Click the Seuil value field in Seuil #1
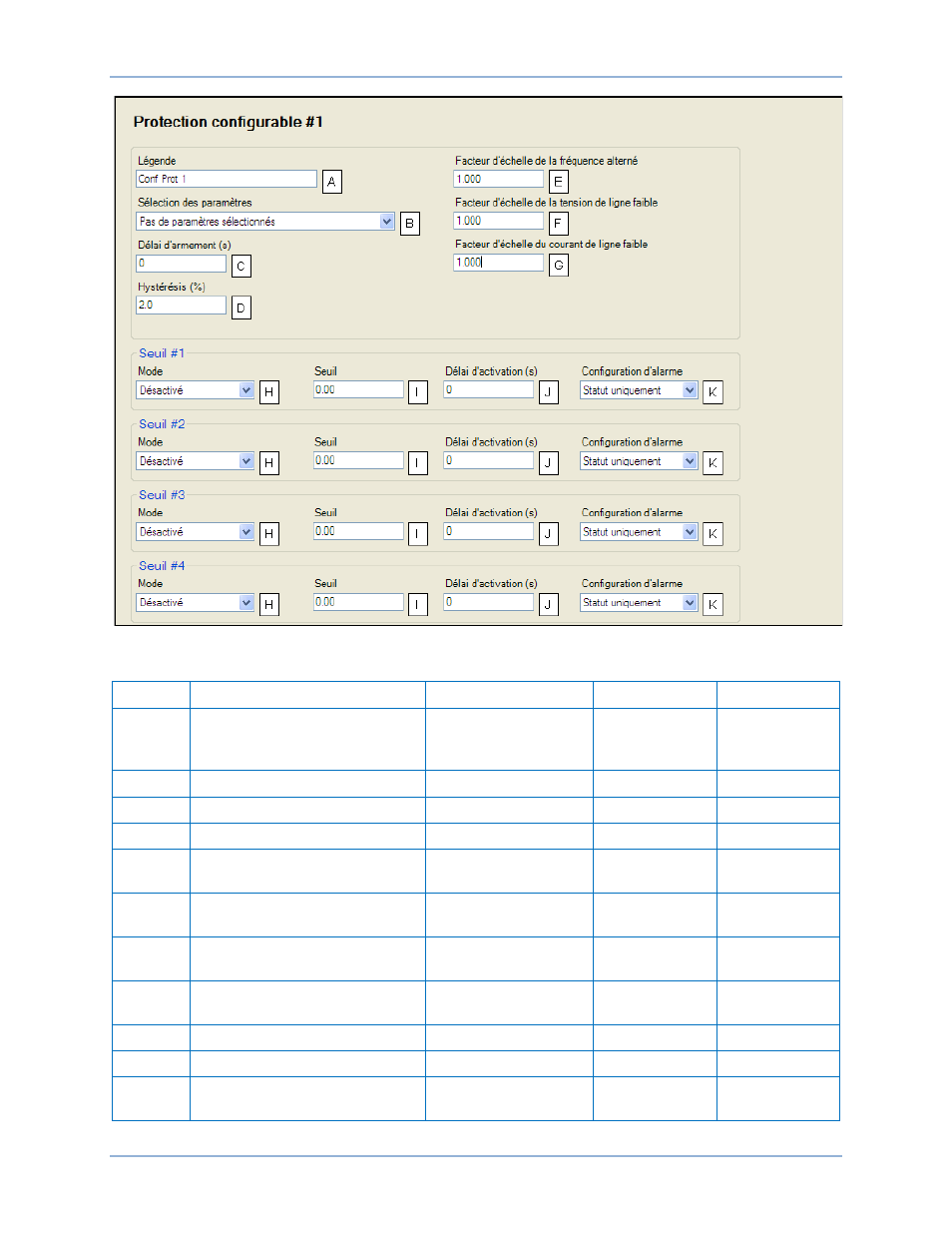952x1233 pixels. 358,390
